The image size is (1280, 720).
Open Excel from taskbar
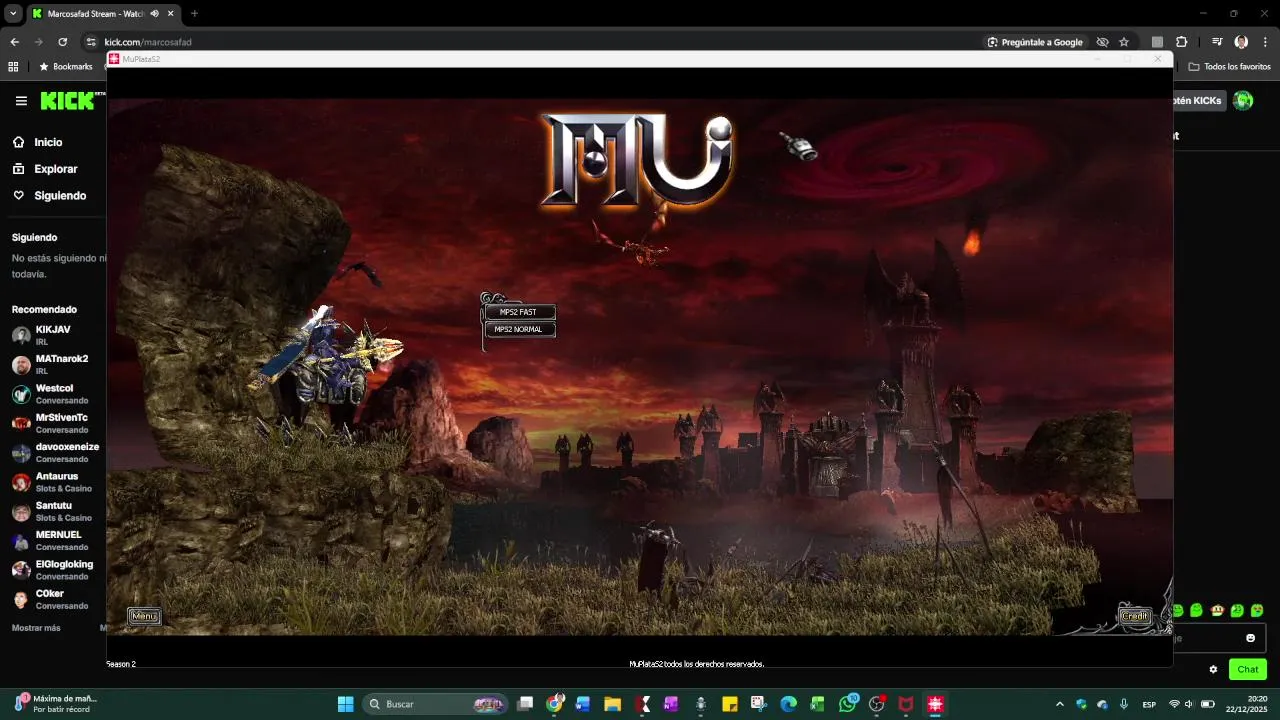(818, 704)
